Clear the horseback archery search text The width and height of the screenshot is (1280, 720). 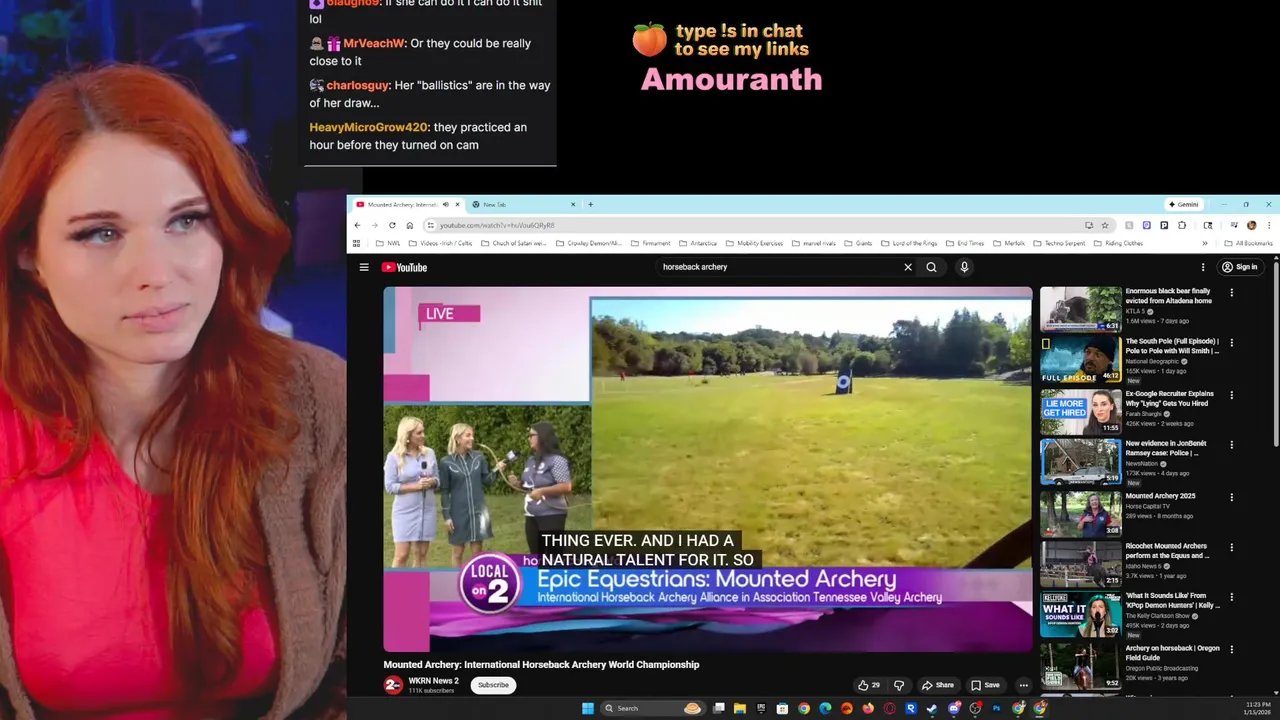[908, 267]
